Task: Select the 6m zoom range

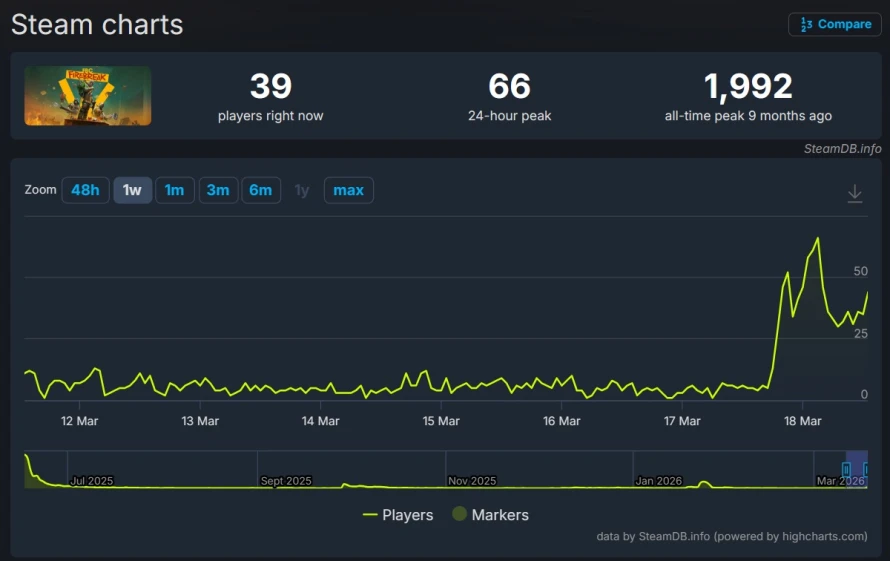Action: coord(261,190)
